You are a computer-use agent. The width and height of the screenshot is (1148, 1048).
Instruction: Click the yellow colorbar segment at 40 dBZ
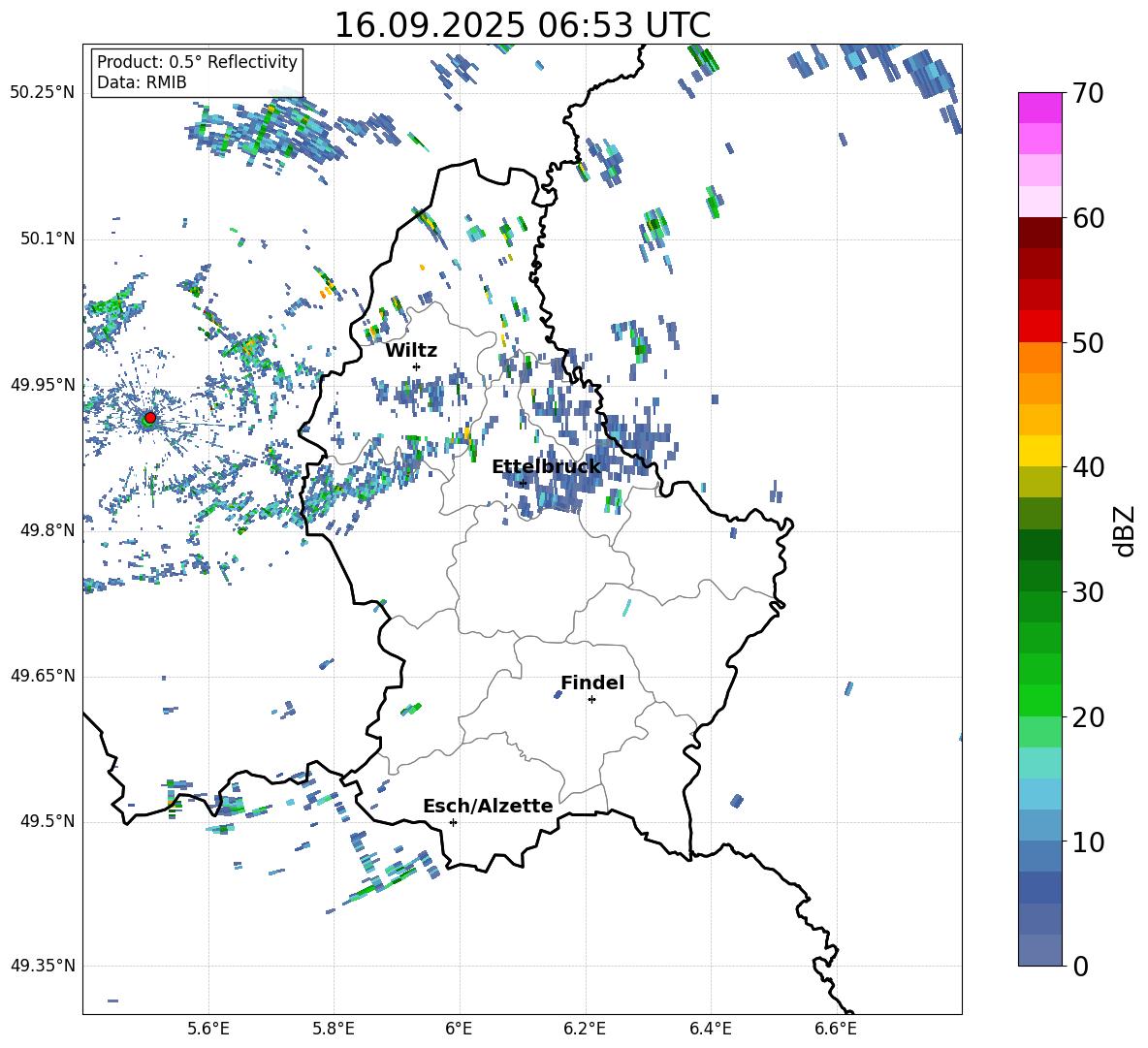click(1040, 451)
